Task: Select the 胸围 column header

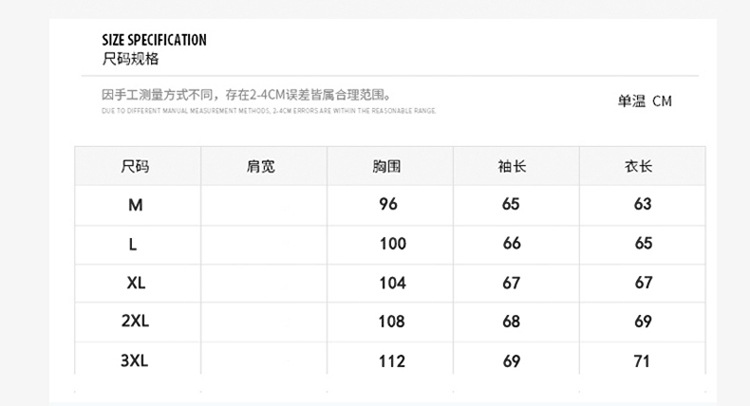Action: pyautogui.click(x=387, y=166)
